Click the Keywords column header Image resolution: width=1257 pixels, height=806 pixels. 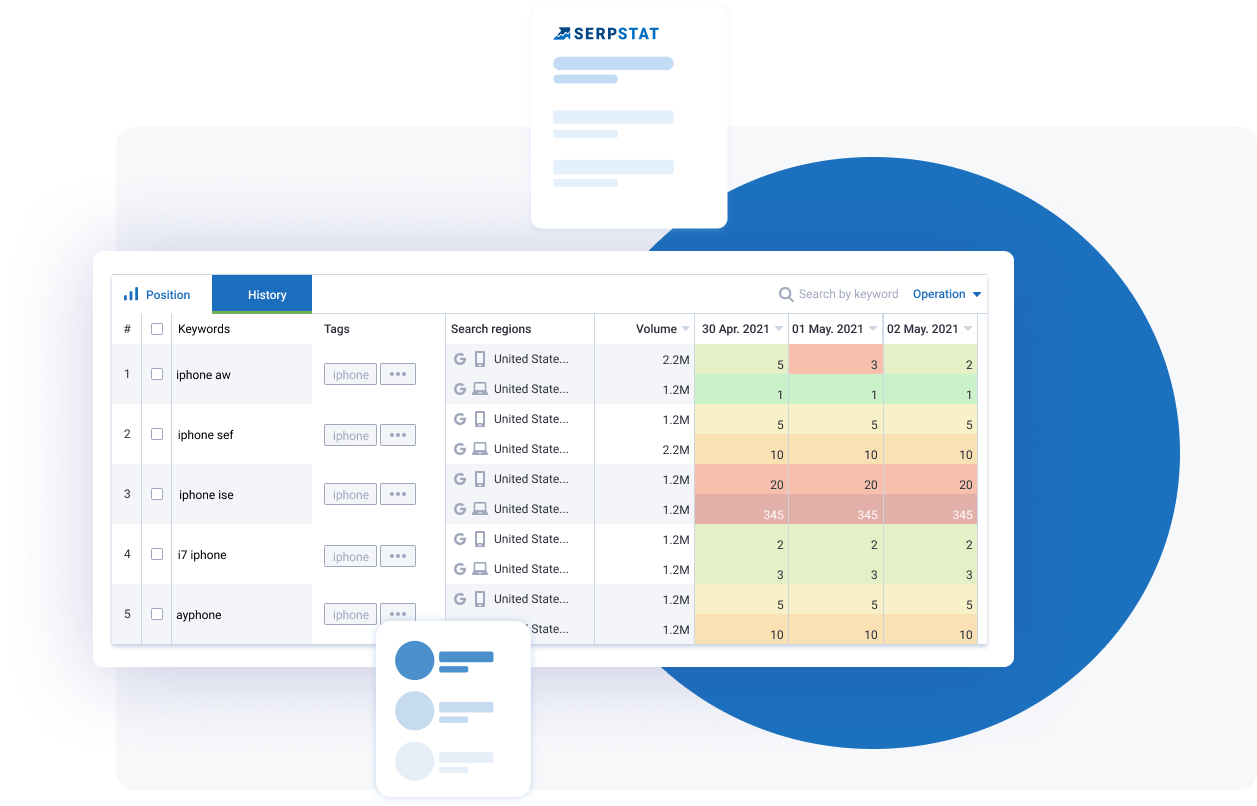pyautogui.click(x=204, y=329)
